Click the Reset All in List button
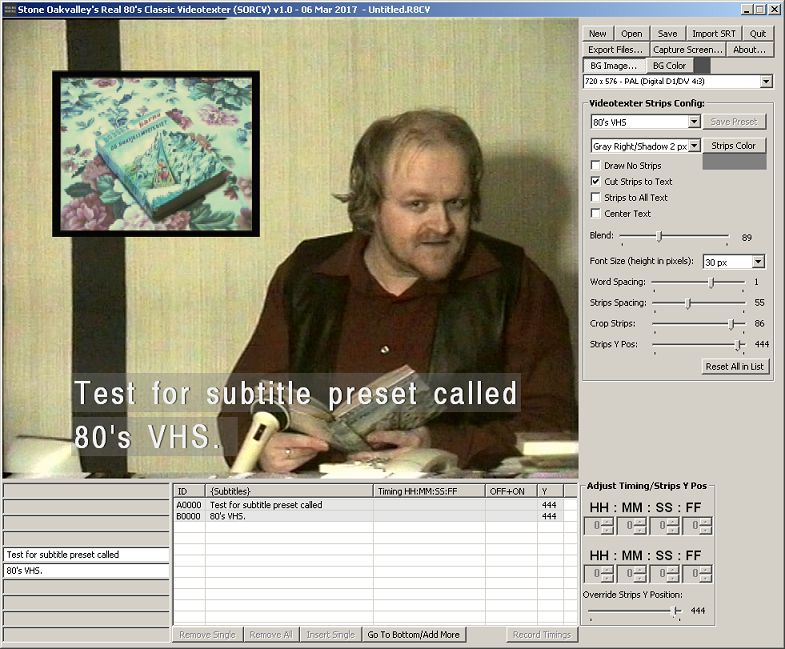The width and height of the screenshot is (785, 649). [735, 367]
